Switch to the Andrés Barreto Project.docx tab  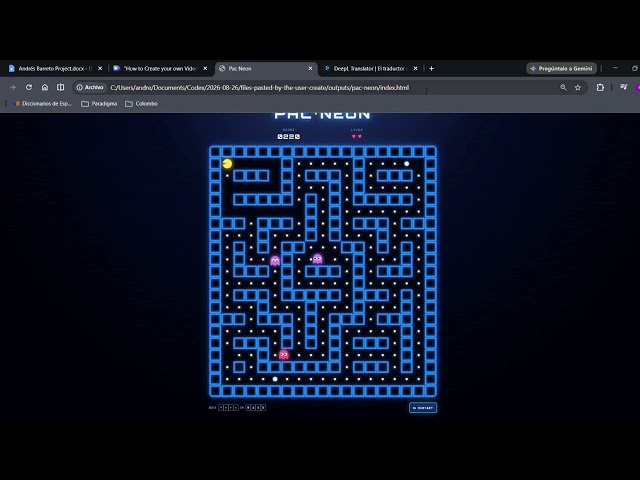point(55,69)
